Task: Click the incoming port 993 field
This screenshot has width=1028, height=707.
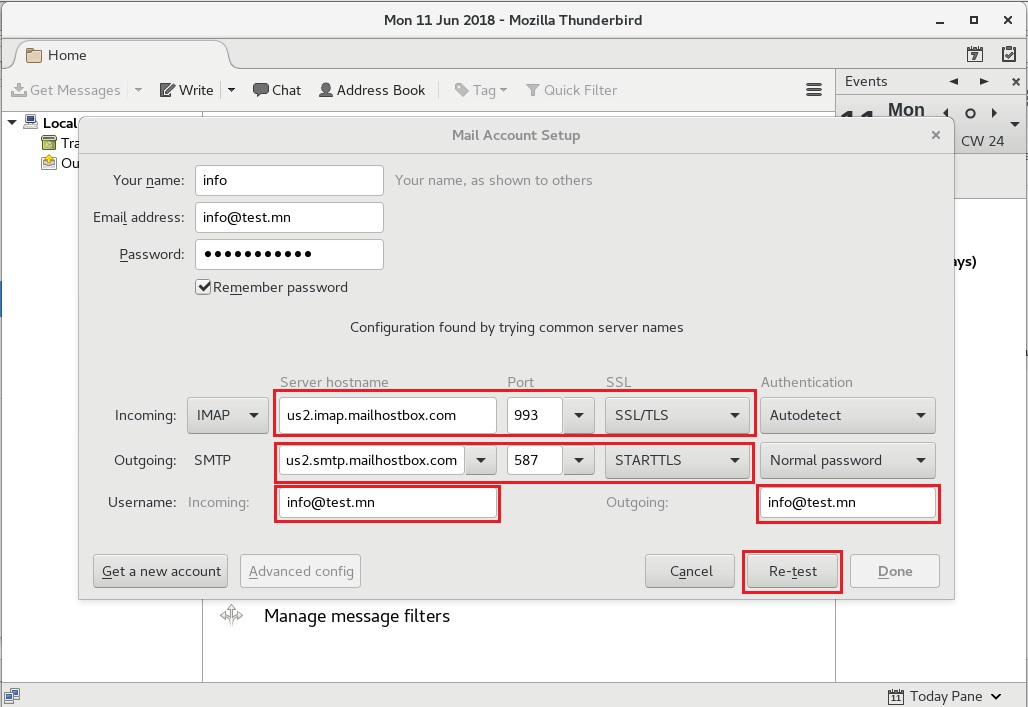Action: [534, 415]
